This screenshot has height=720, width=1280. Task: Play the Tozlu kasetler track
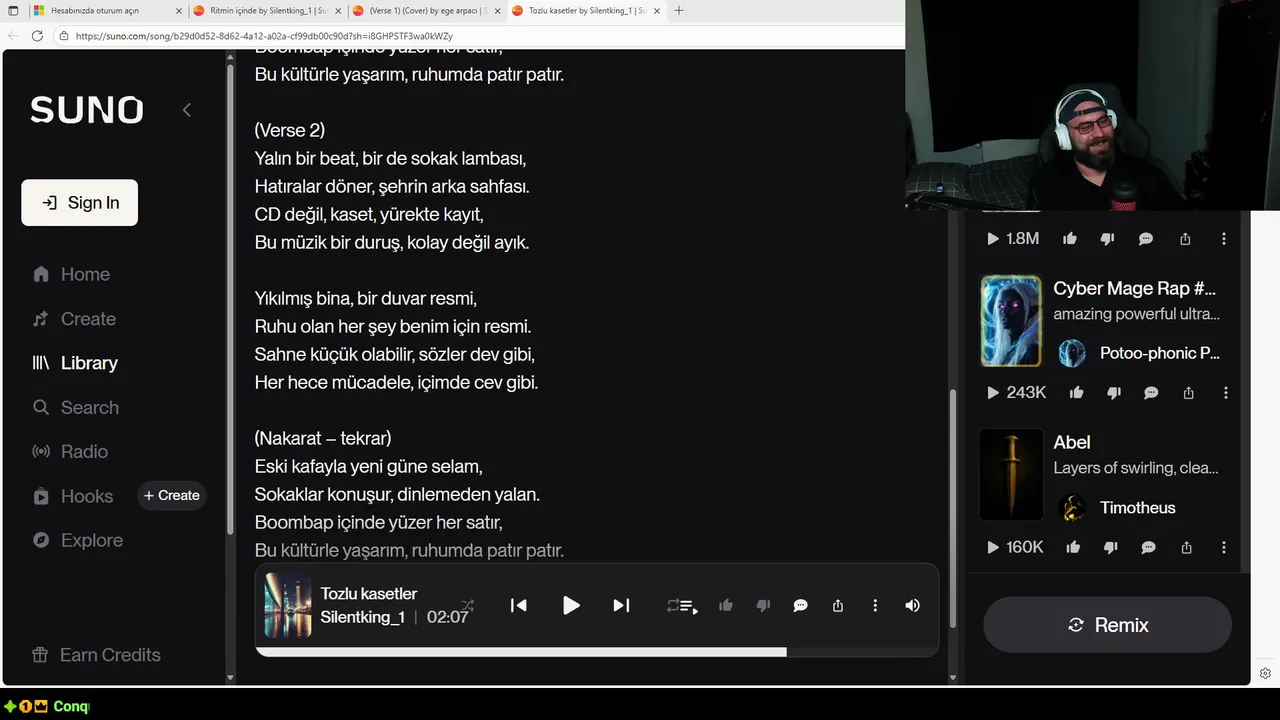click(571, 605)
